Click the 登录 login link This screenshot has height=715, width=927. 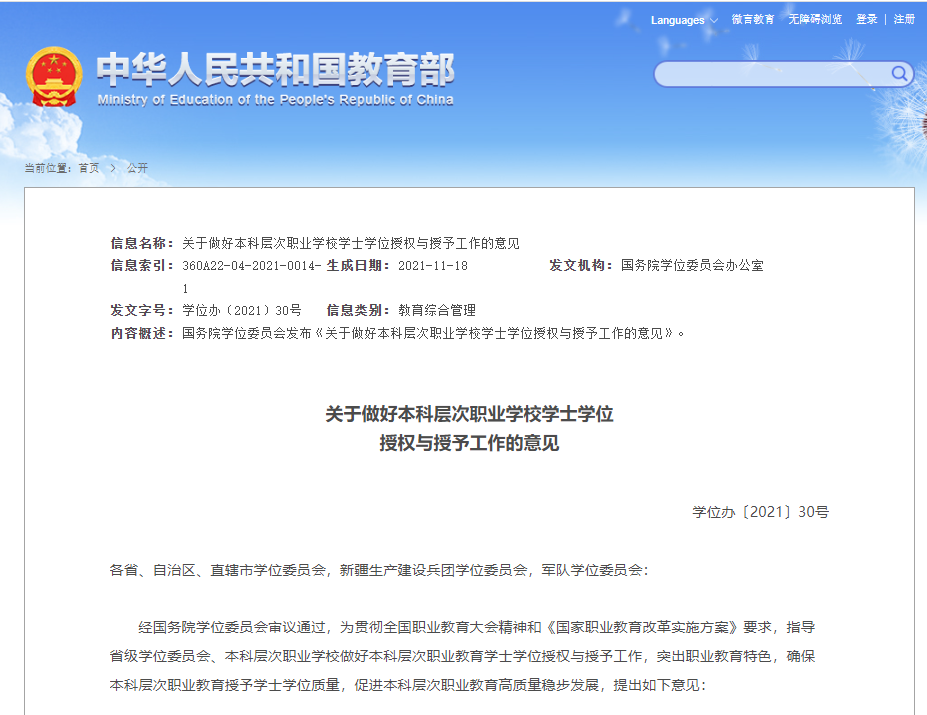(x=864, y=18)
